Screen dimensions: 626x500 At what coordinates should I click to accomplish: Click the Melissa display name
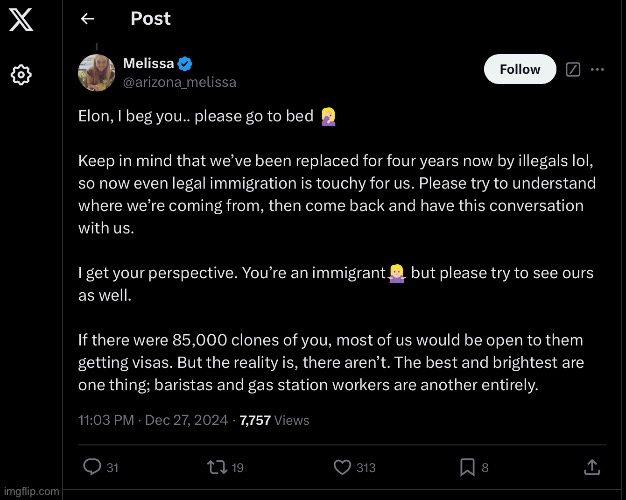(147, 64)
